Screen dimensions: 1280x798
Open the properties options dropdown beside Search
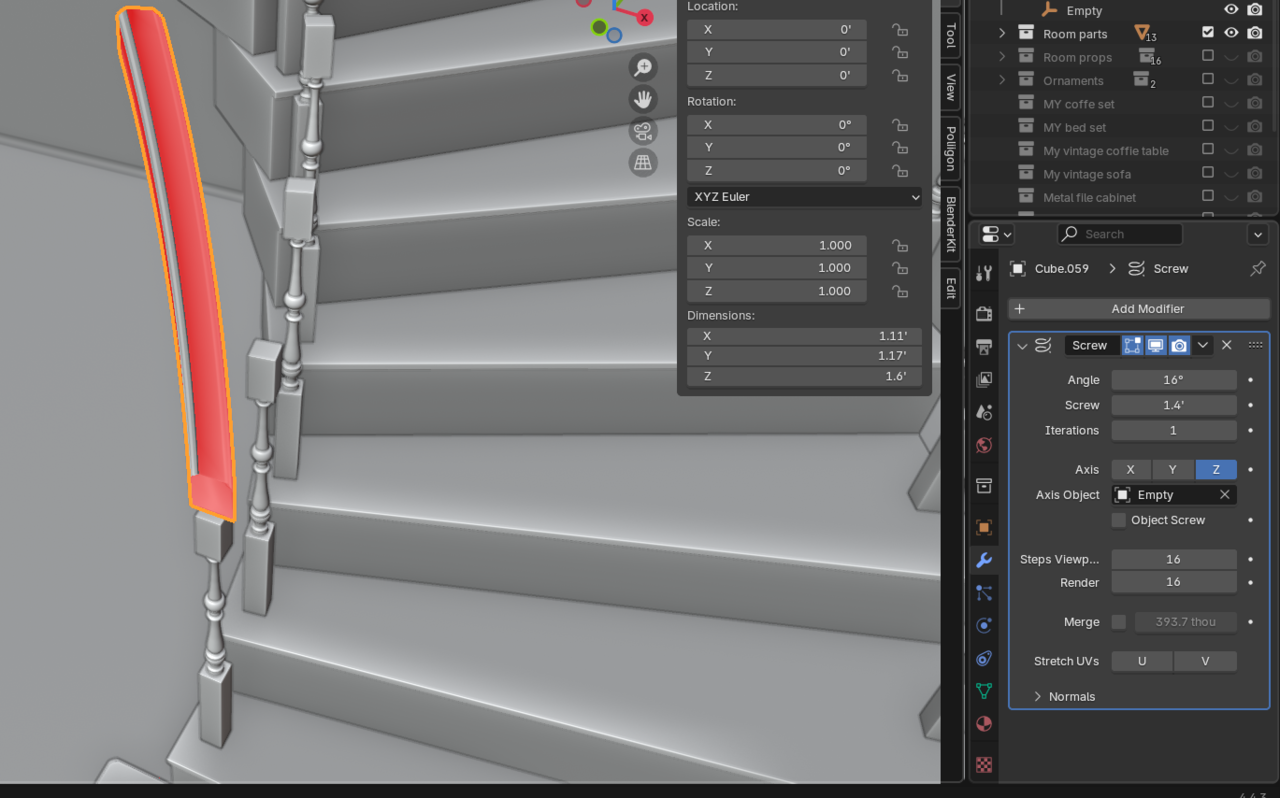1258,234
